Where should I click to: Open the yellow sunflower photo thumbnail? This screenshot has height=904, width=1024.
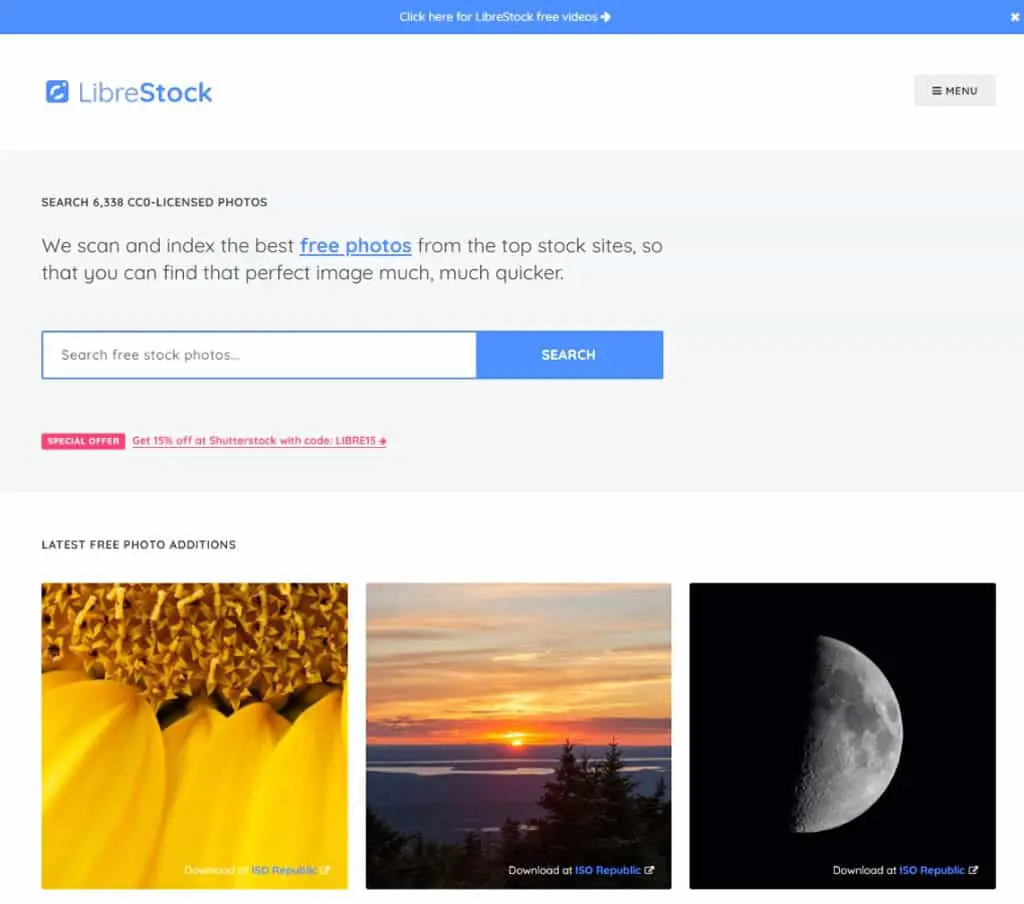[x=195, y=735]
